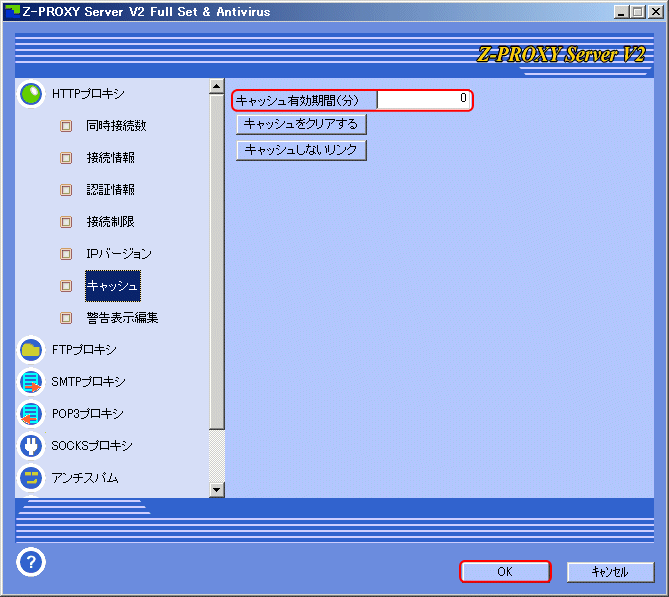Click the square icon beside 接続制限

coord(66,222)
